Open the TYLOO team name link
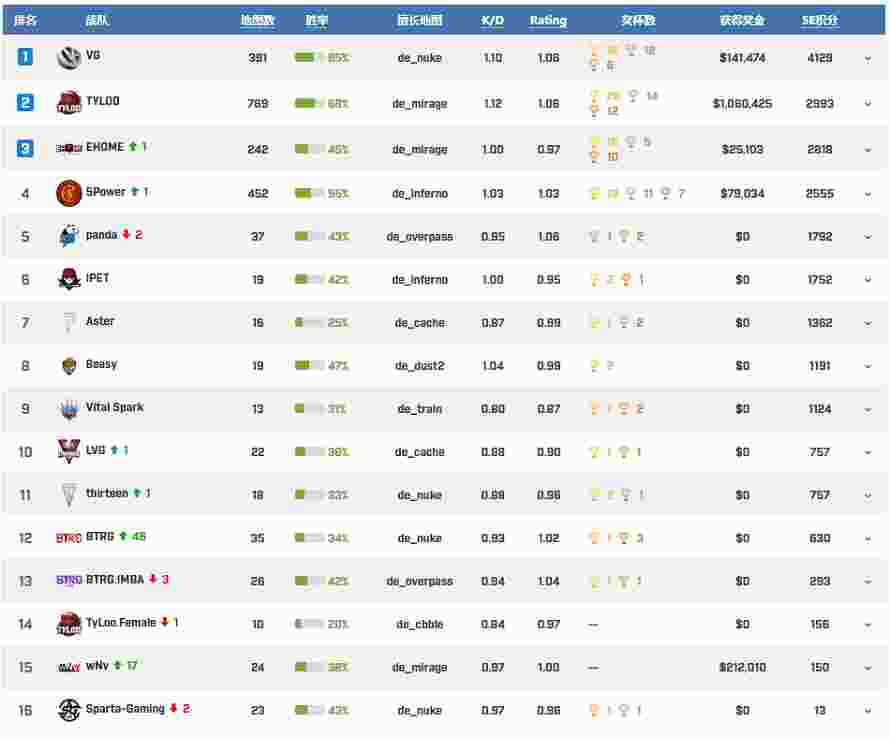Viewport: 890px width, 737px height. tap(103, 100)
